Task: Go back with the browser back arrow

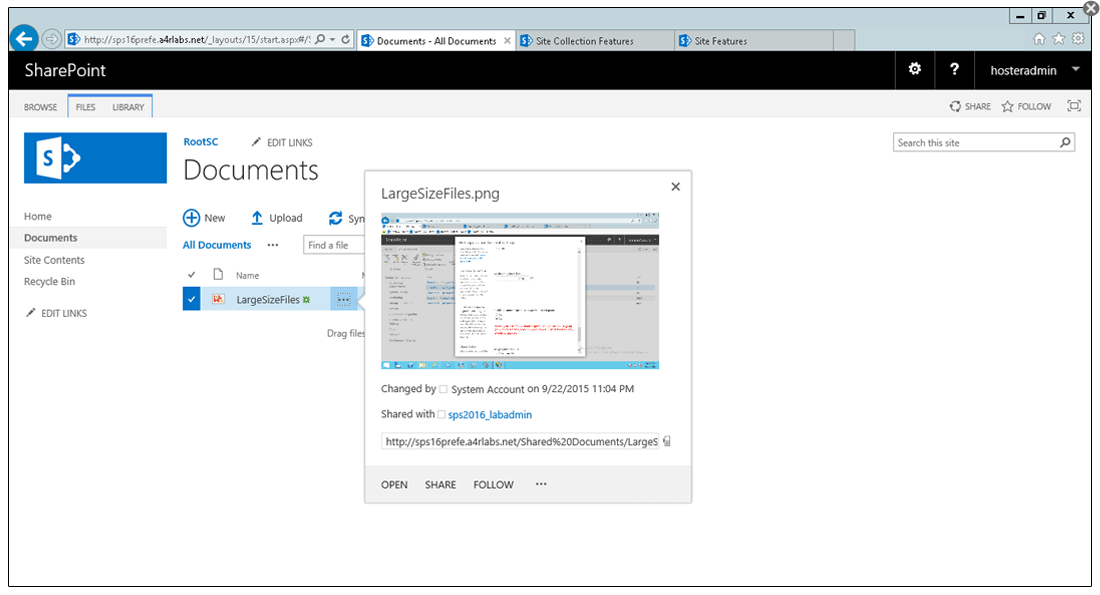Action: click(24, 39)
